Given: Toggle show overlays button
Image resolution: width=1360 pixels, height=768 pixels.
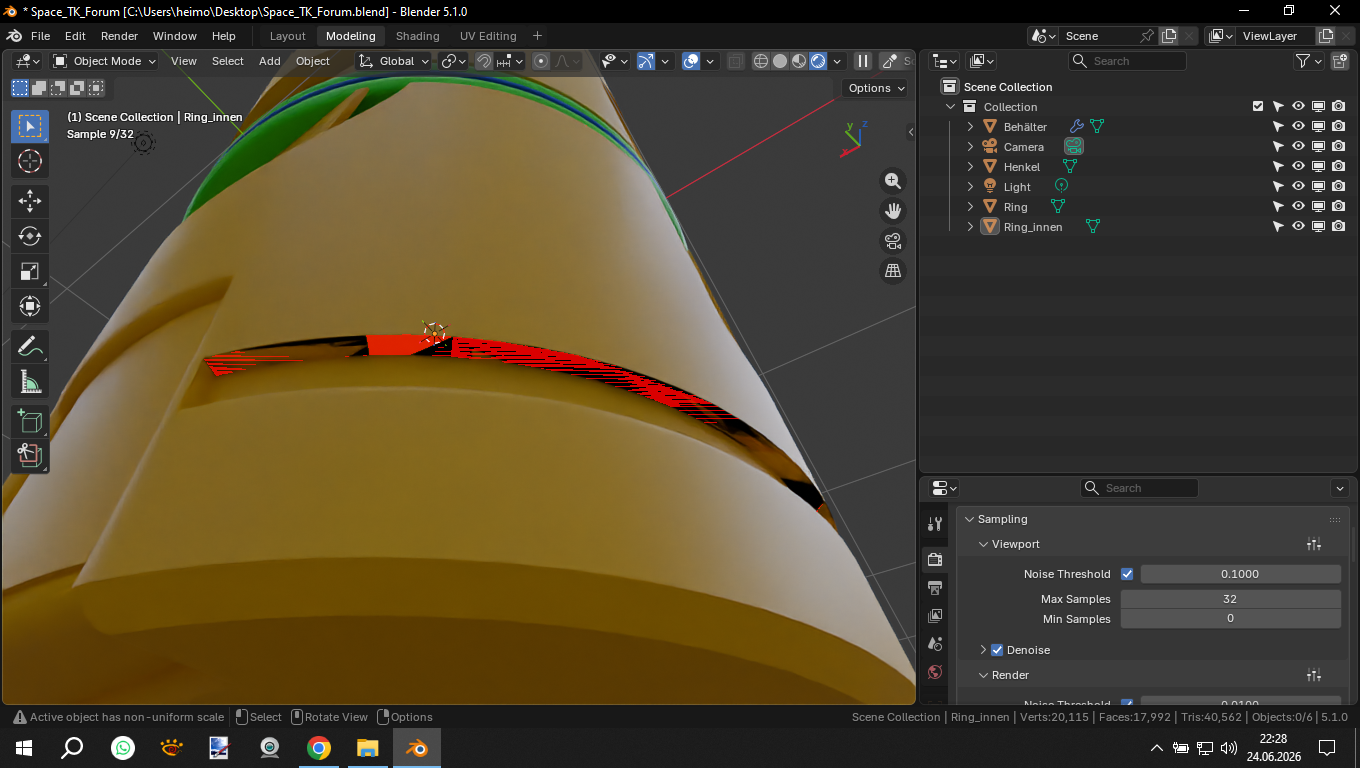Looking at the screenshot, I should 691,61.
